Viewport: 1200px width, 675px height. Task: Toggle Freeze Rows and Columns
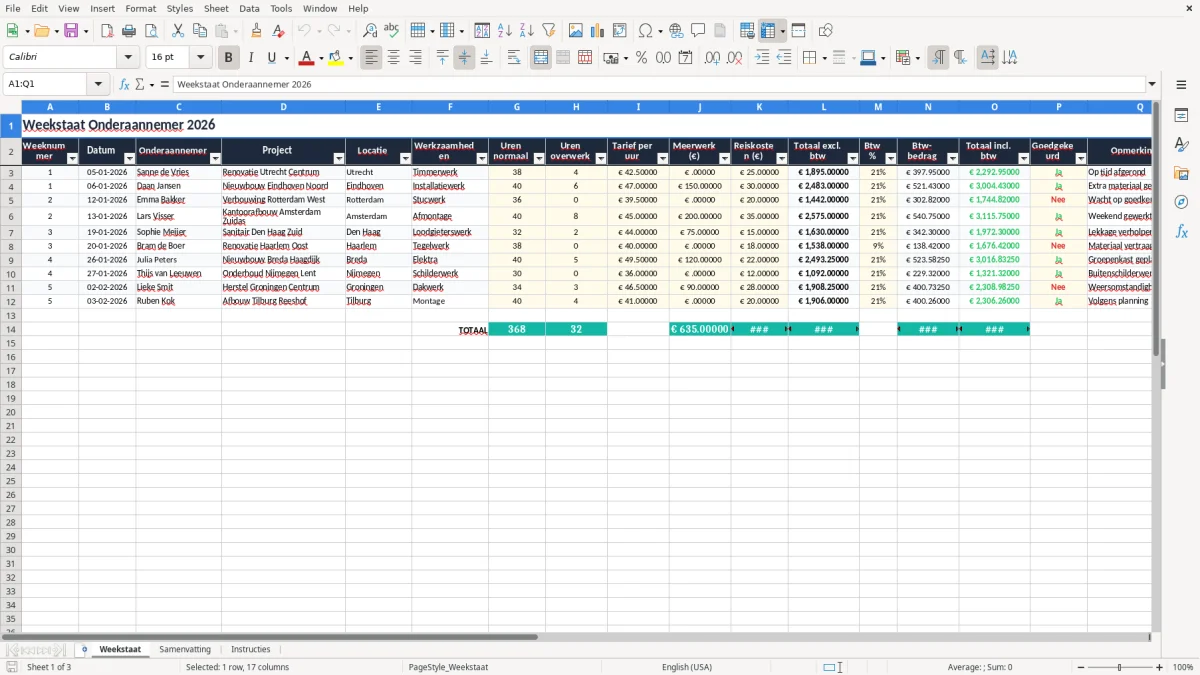[768, 31]
